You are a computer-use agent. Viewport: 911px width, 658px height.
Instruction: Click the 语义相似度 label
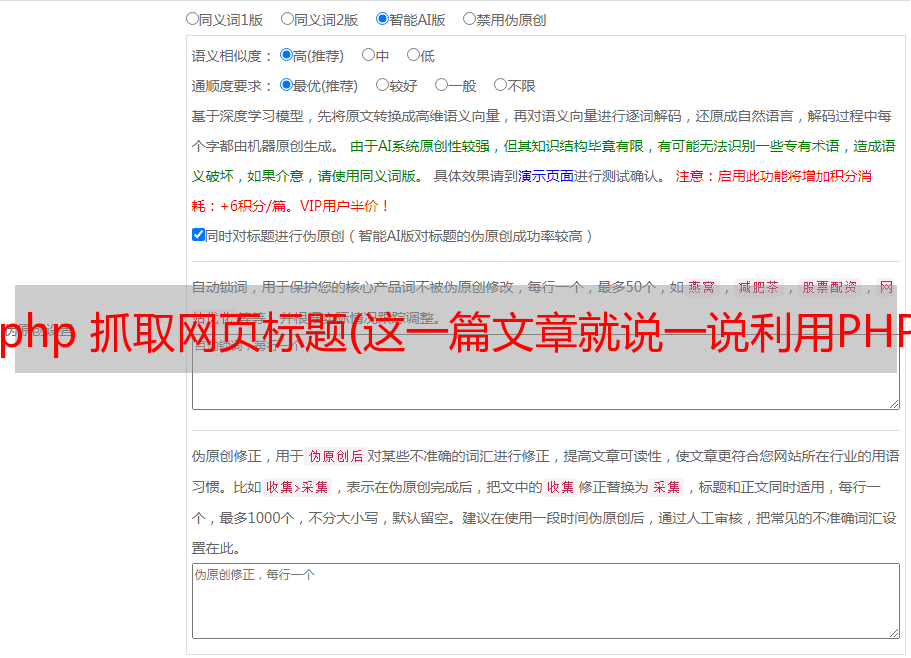[231, 56]
